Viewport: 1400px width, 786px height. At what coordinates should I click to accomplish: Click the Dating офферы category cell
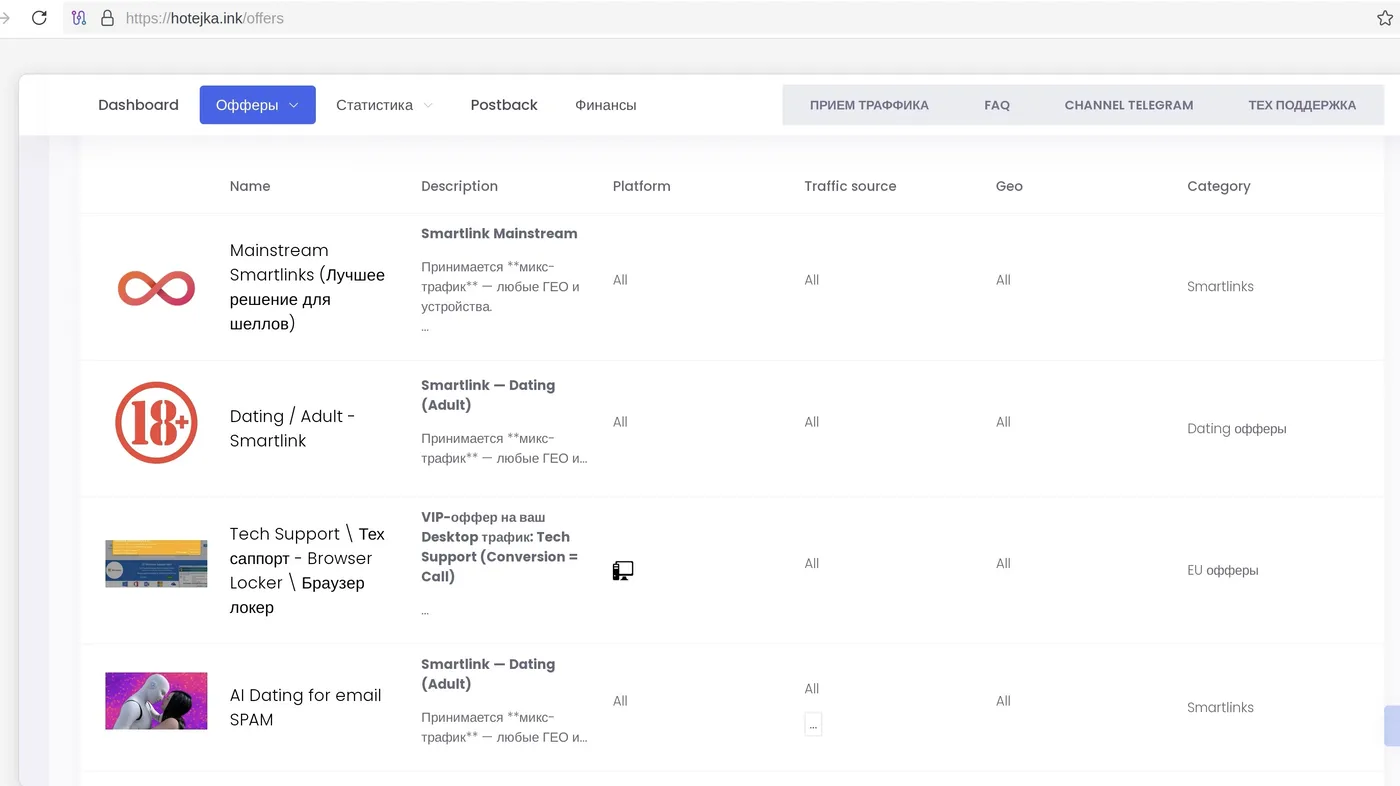click(x=1236, y=428)
